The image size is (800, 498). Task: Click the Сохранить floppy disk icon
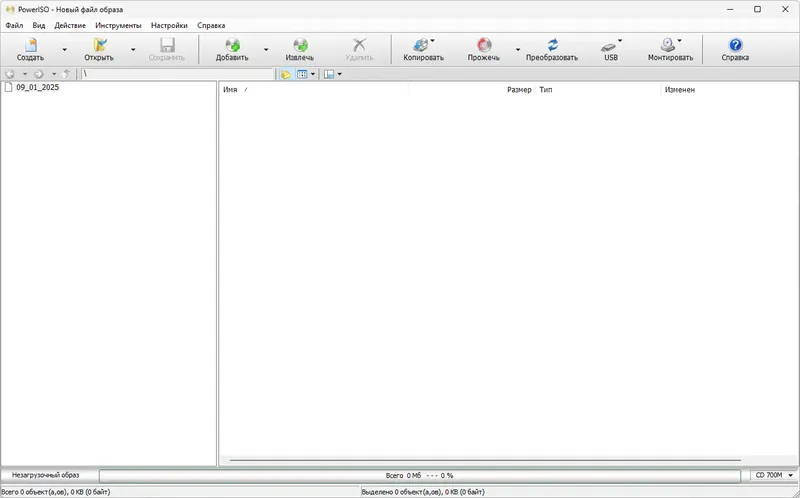point(167,45)
